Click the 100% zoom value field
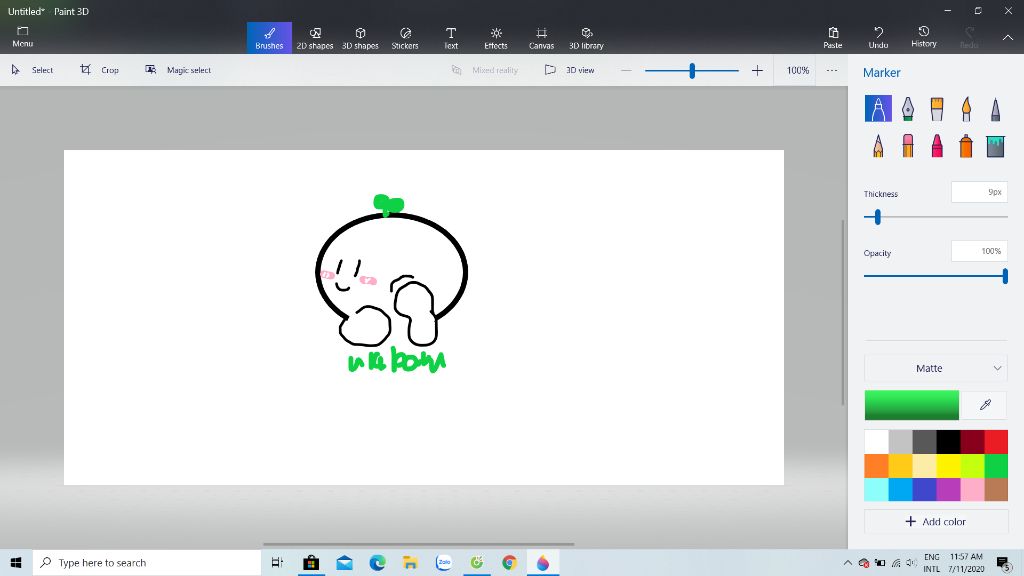Image resolution: width=1024 pixels, height=576 pixels. (797, 70)
